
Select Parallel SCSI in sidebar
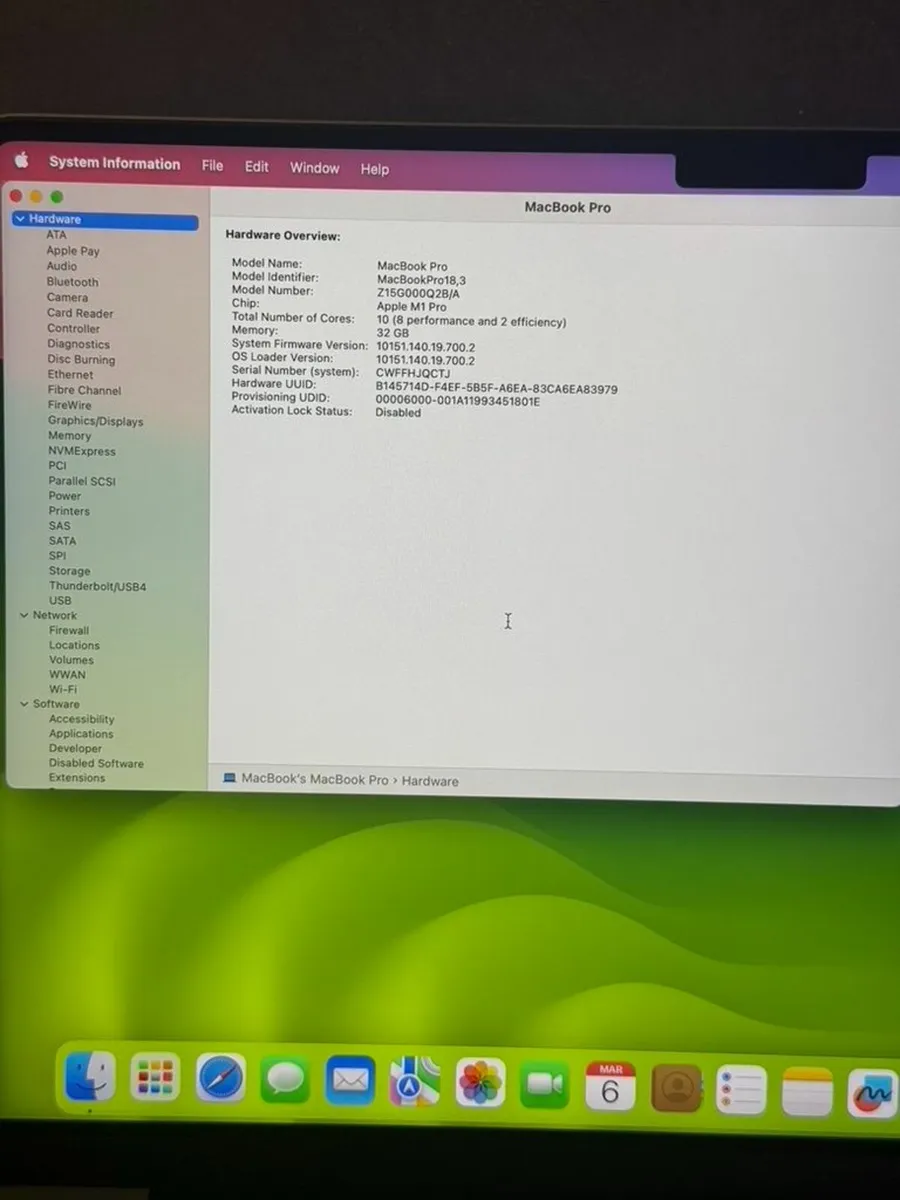(x=82, y=481)
